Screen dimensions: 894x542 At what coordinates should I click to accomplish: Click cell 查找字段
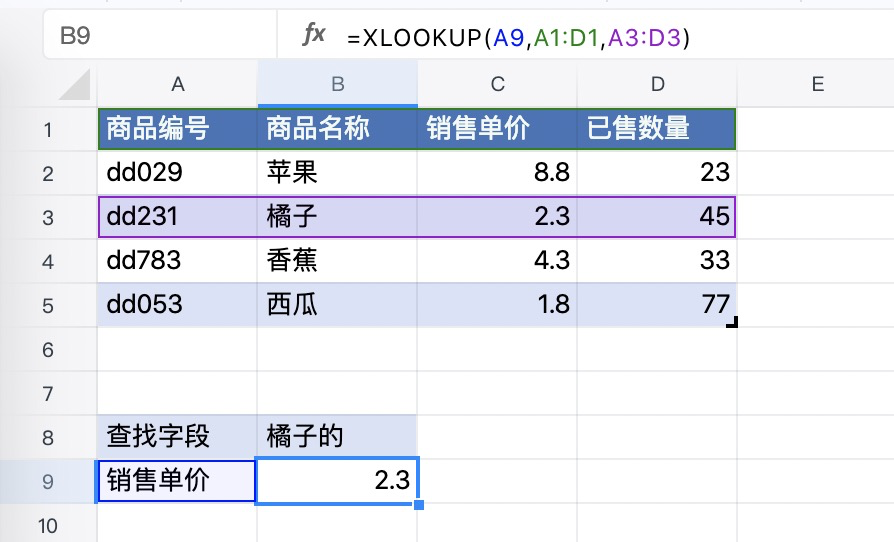[x=177, y=437]
